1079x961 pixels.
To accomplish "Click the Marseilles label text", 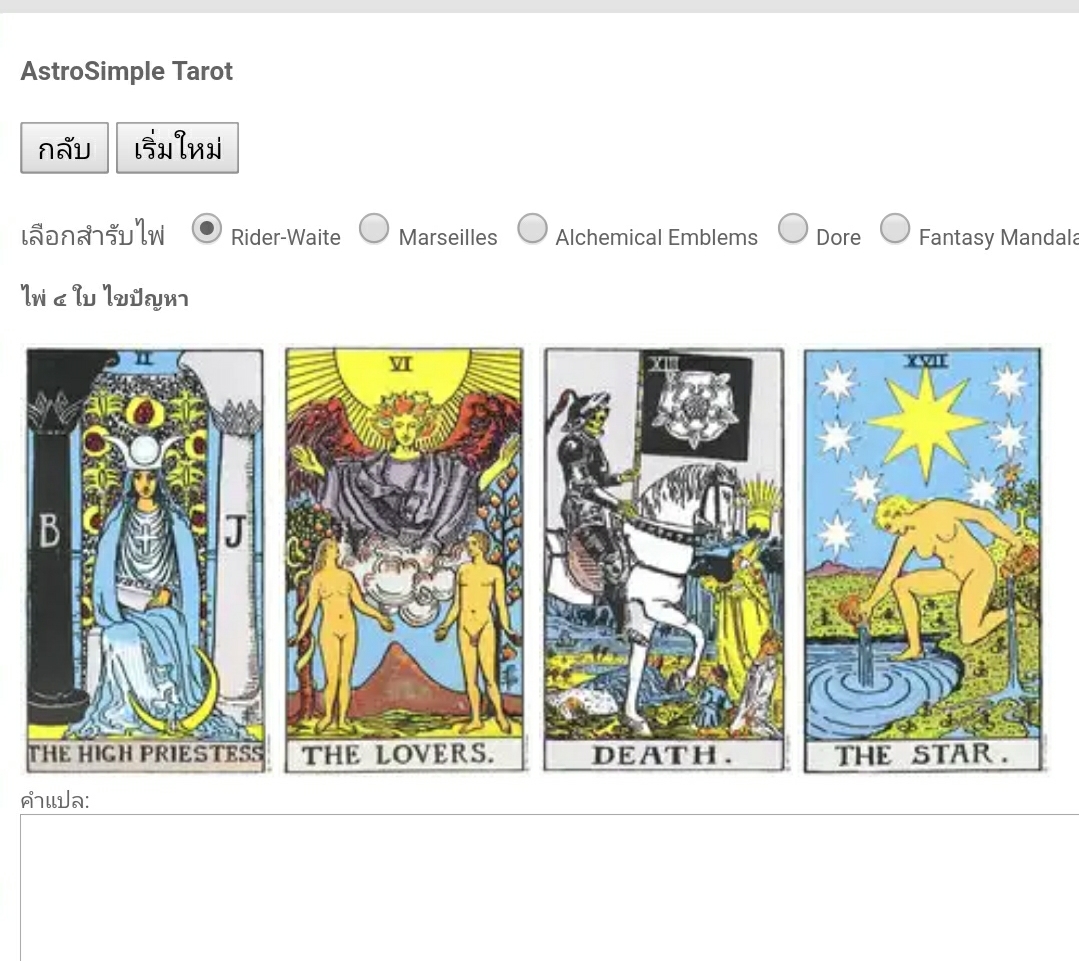I will (x=448, y=237).
